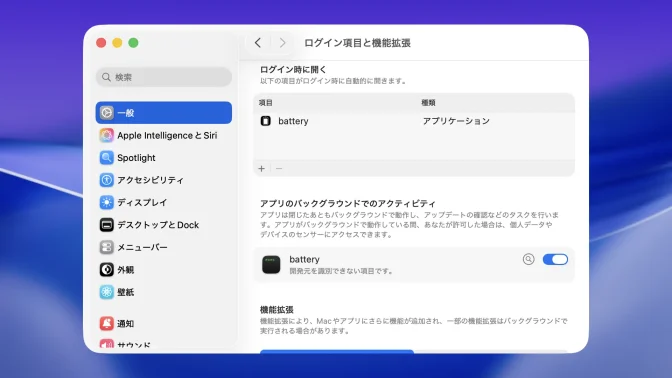
Task: Open the 通知 bell icon
Action: pos(107,324)
